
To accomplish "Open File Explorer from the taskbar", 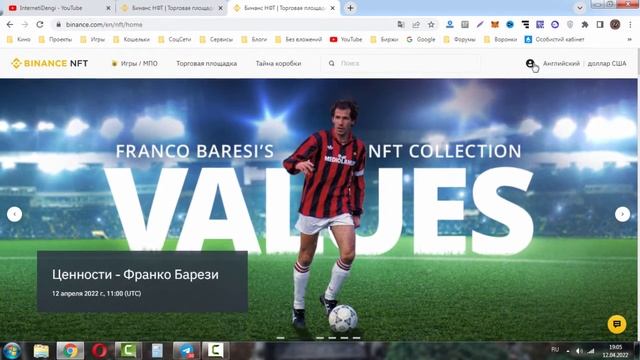I will pyautogui.click(x=41, y=351).
